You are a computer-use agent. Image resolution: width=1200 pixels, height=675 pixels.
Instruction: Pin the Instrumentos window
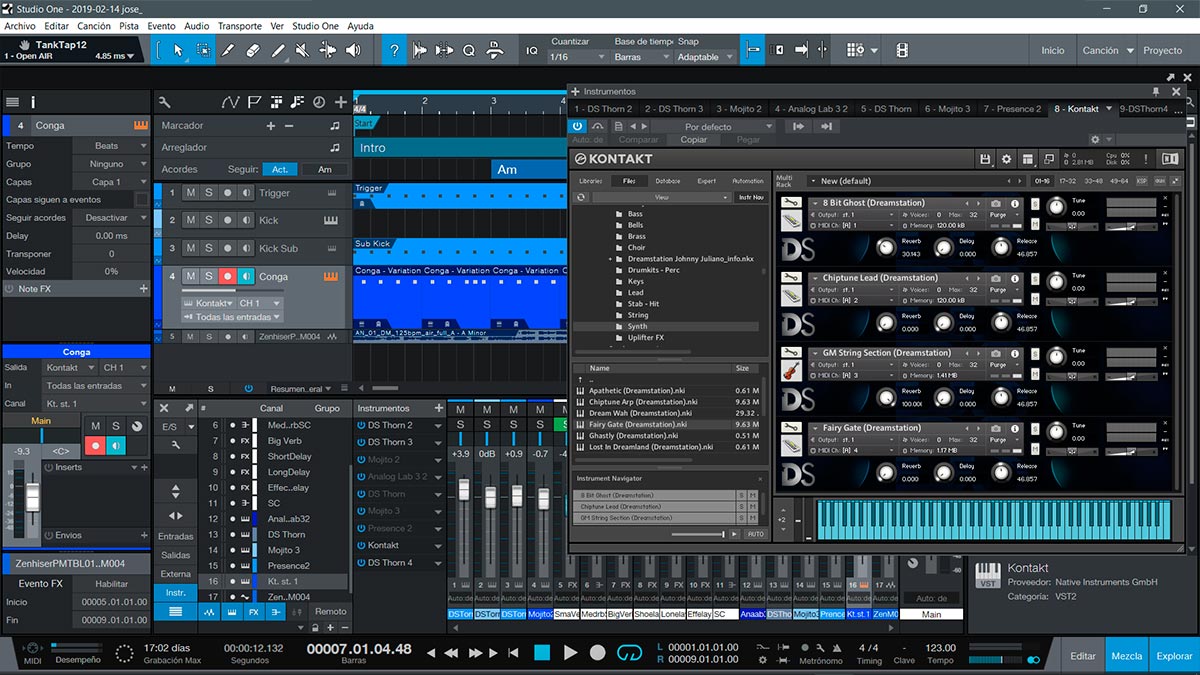tap(1156, 91)
